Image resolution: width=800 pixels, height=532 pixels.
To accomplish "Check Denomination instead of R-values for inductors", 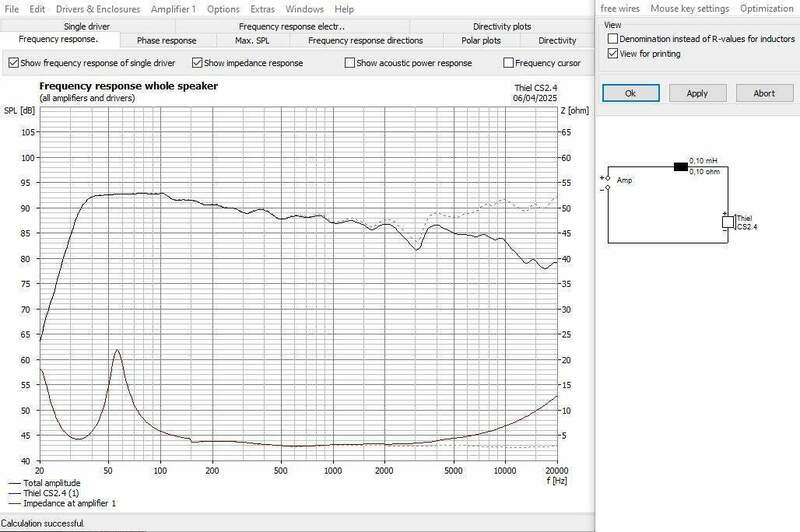I will [x=613, y=38].
